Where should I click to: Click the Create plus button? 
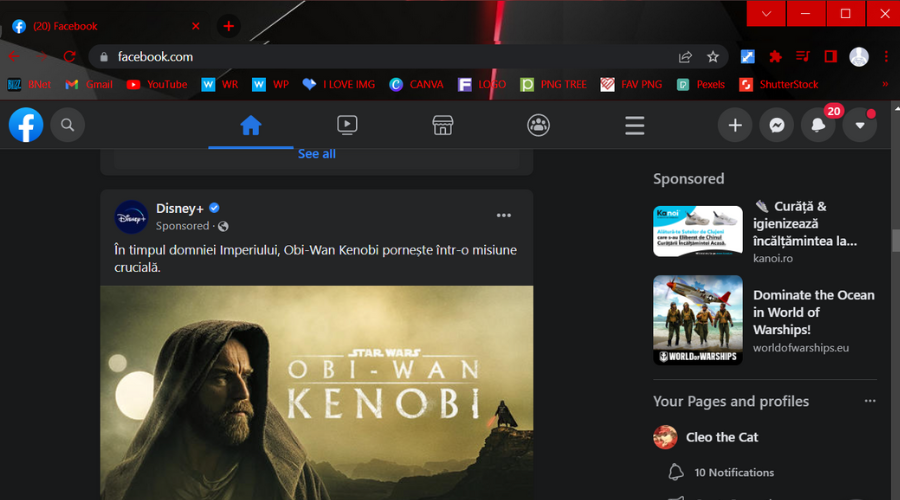[x=735, y=125]
